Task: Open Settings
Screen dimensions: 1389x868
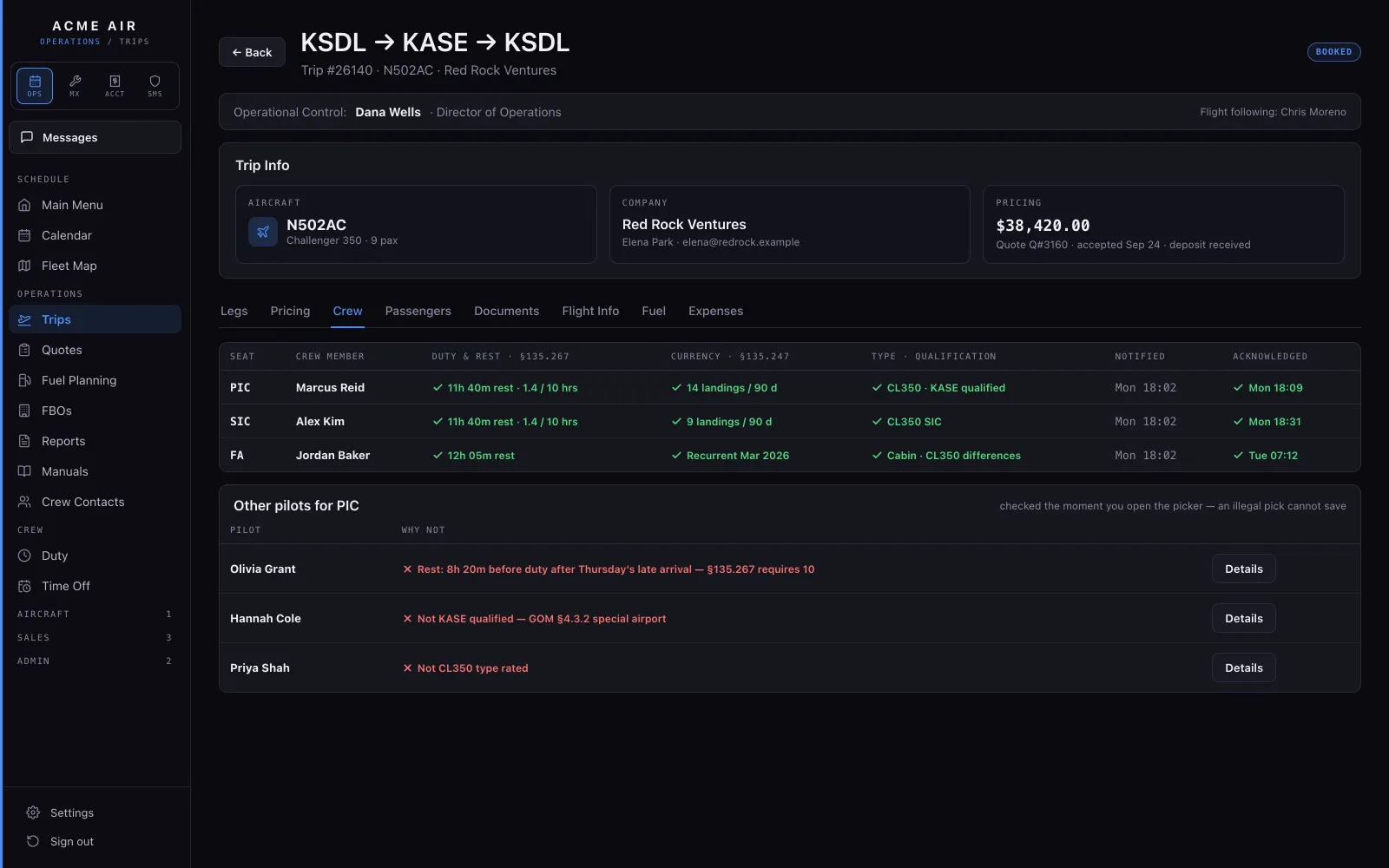Action: pyautogui.click(x=95, y=812)
